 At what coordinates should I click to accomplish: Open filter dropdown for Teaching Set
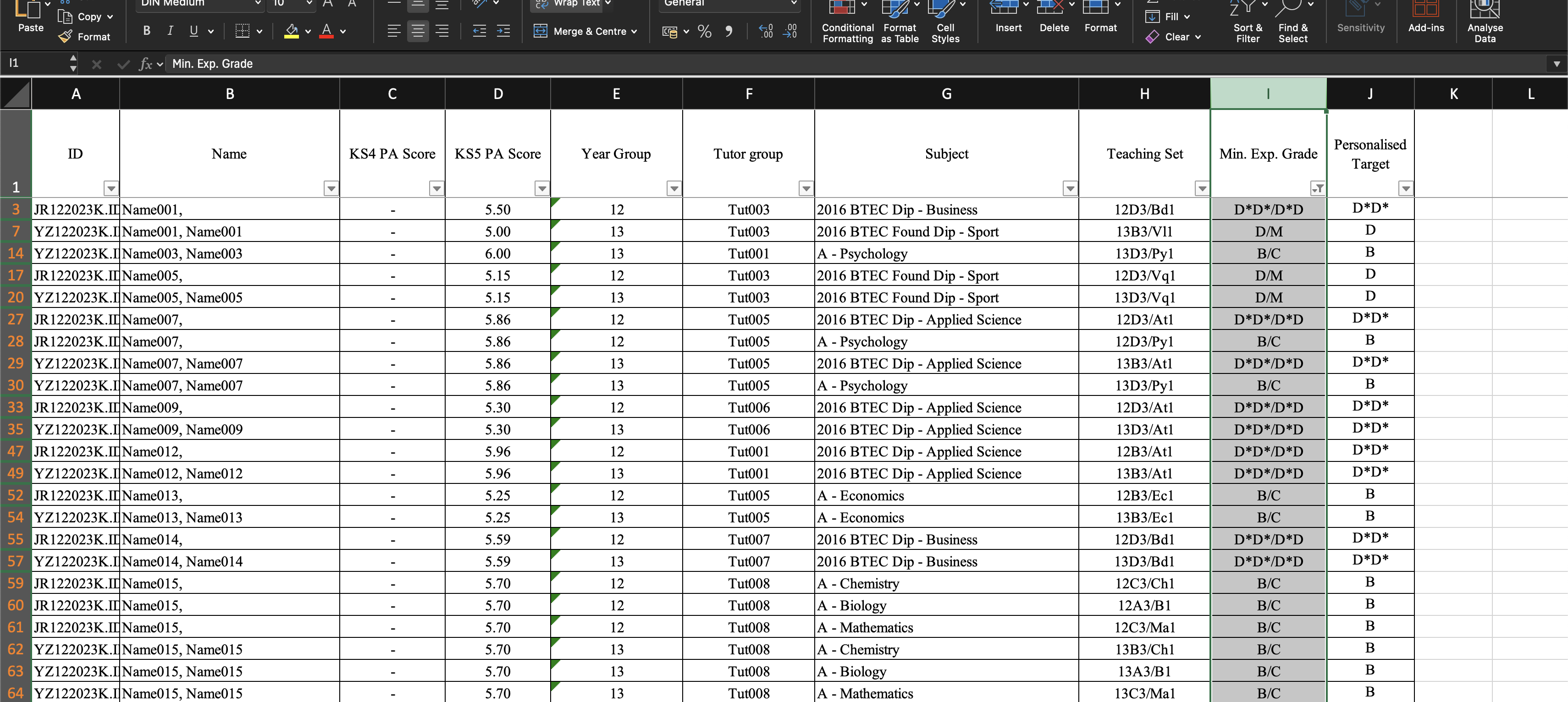[x=1202, y=189]
